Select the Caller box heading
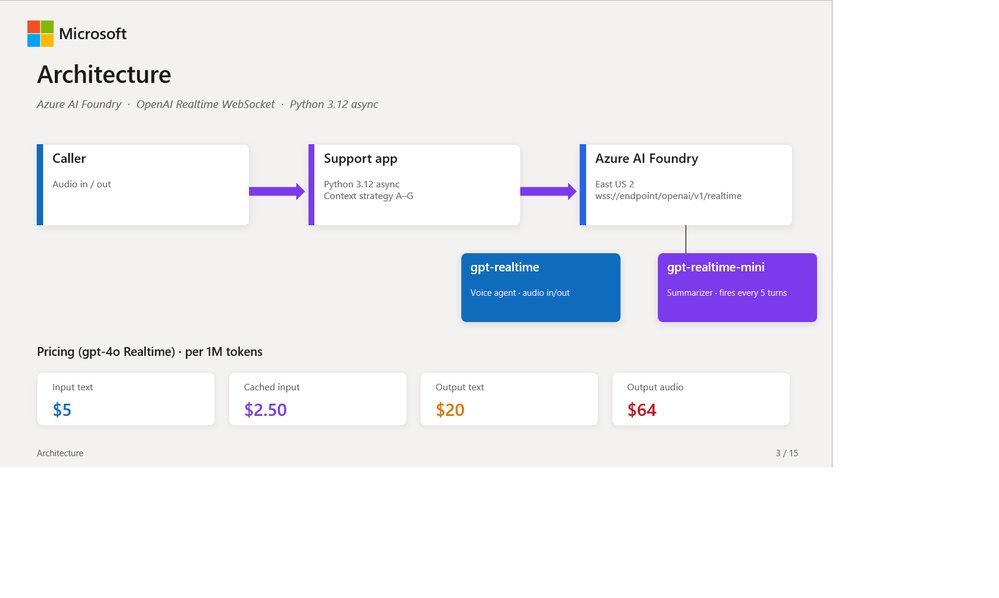Viewport: 999px width, 598px height. click(69, 158)
